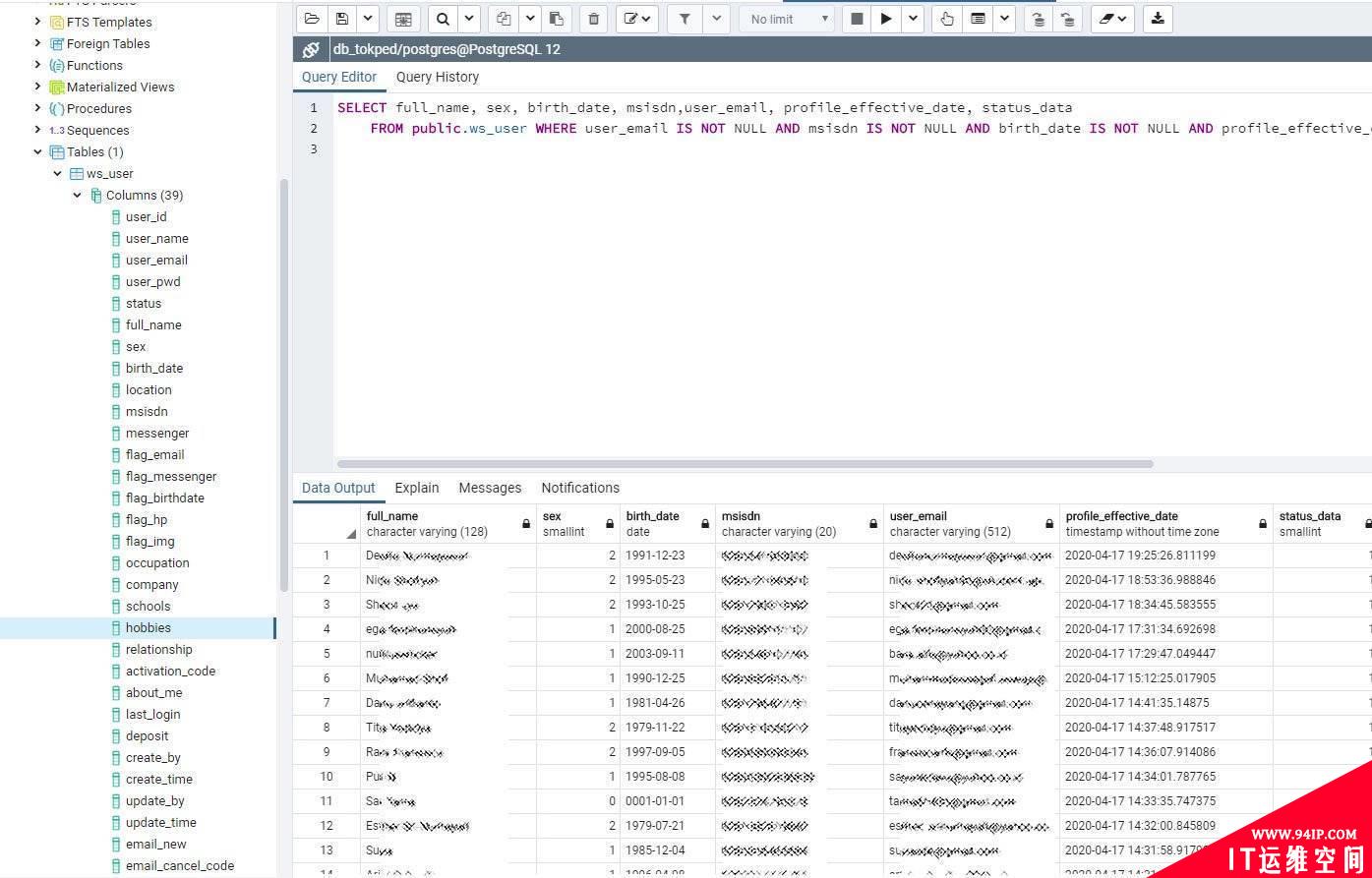Click the Delete rows trash icon
The image size is (1372, 878).
[x=593, y=19]
